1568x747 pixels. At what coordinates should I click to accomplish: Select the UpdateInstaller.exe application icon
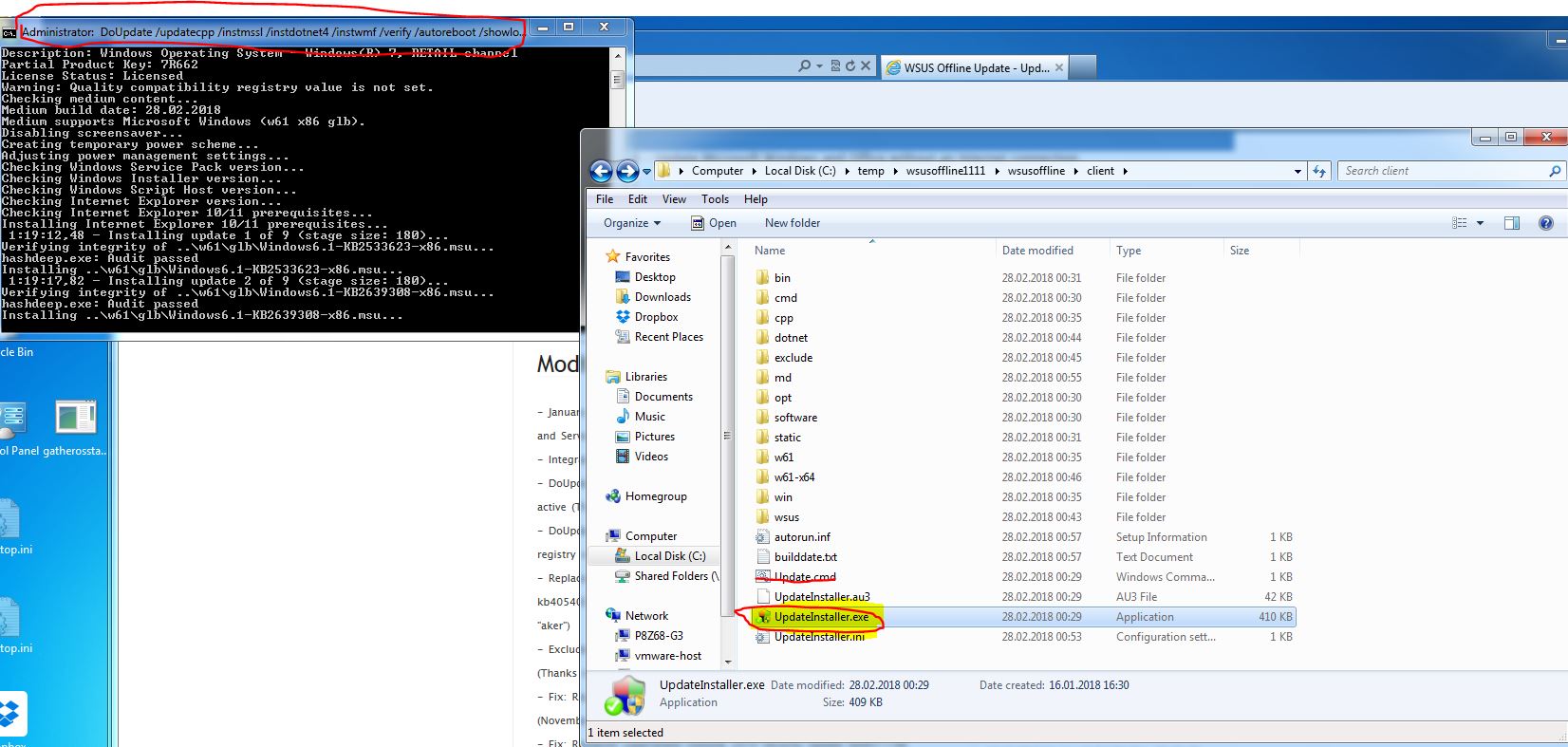coord(763,617)
